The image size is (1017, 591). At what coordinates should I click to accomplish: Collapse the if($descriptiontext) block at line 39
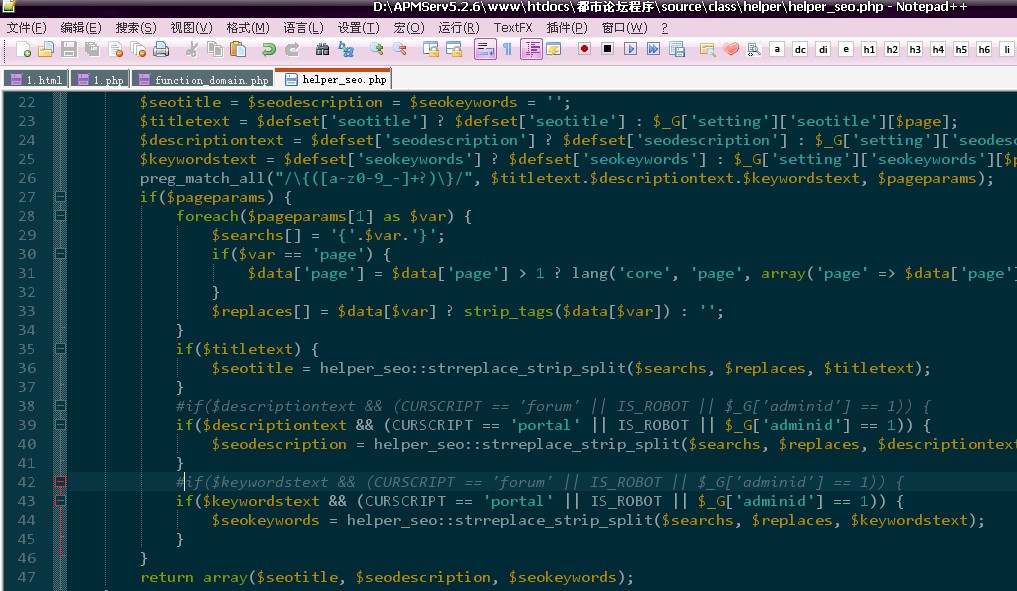(x=60, y=425)
